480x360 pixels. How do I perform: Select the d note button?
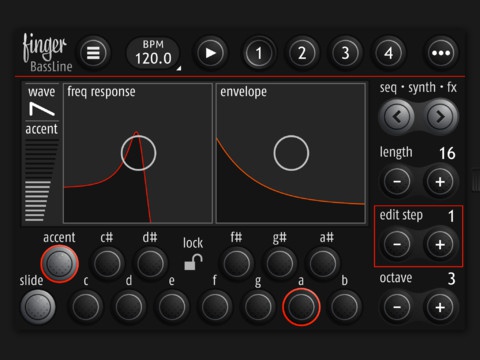click(x=129, y=307)
